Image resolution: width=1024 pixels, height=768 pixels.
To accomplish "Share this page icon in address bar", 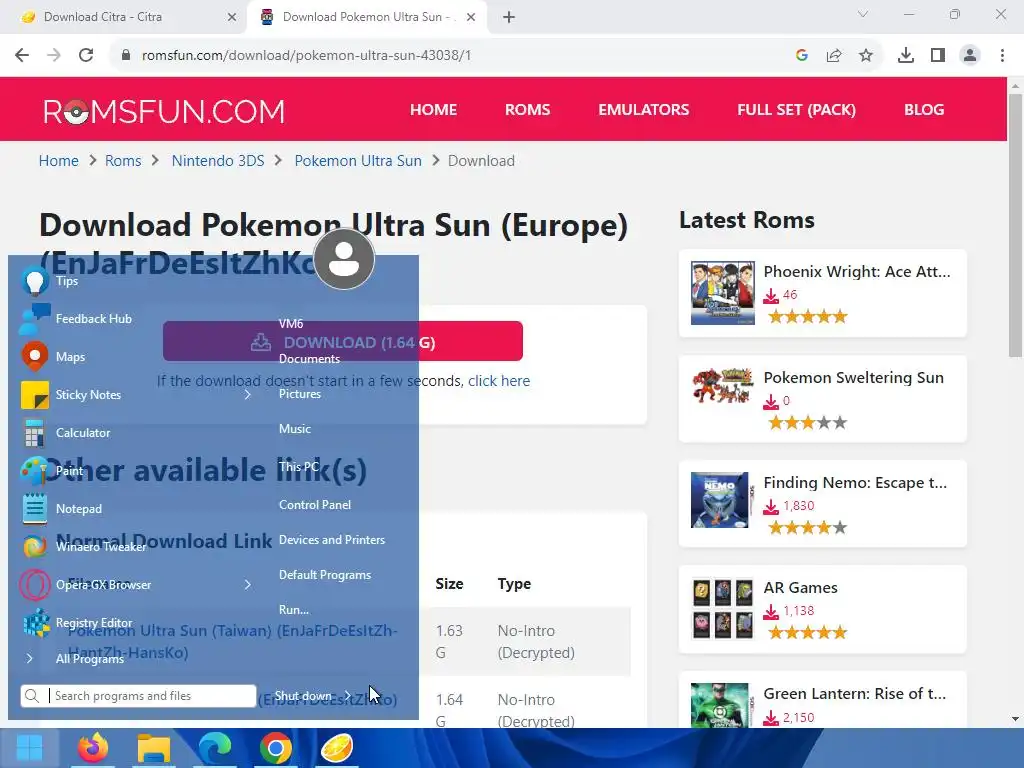I will 834,55.
